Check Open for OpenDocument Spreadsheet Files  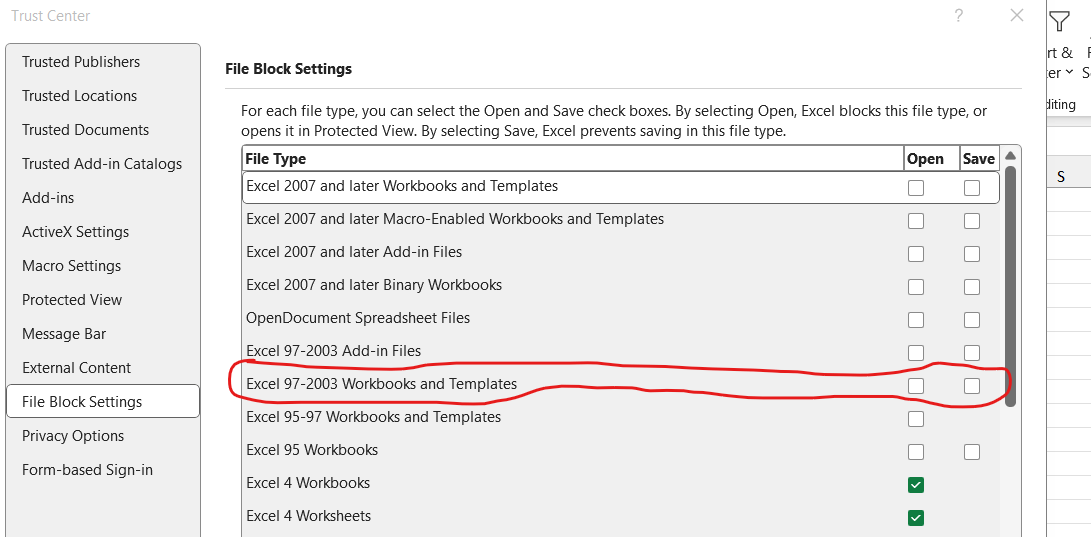(x=916, y=319)
